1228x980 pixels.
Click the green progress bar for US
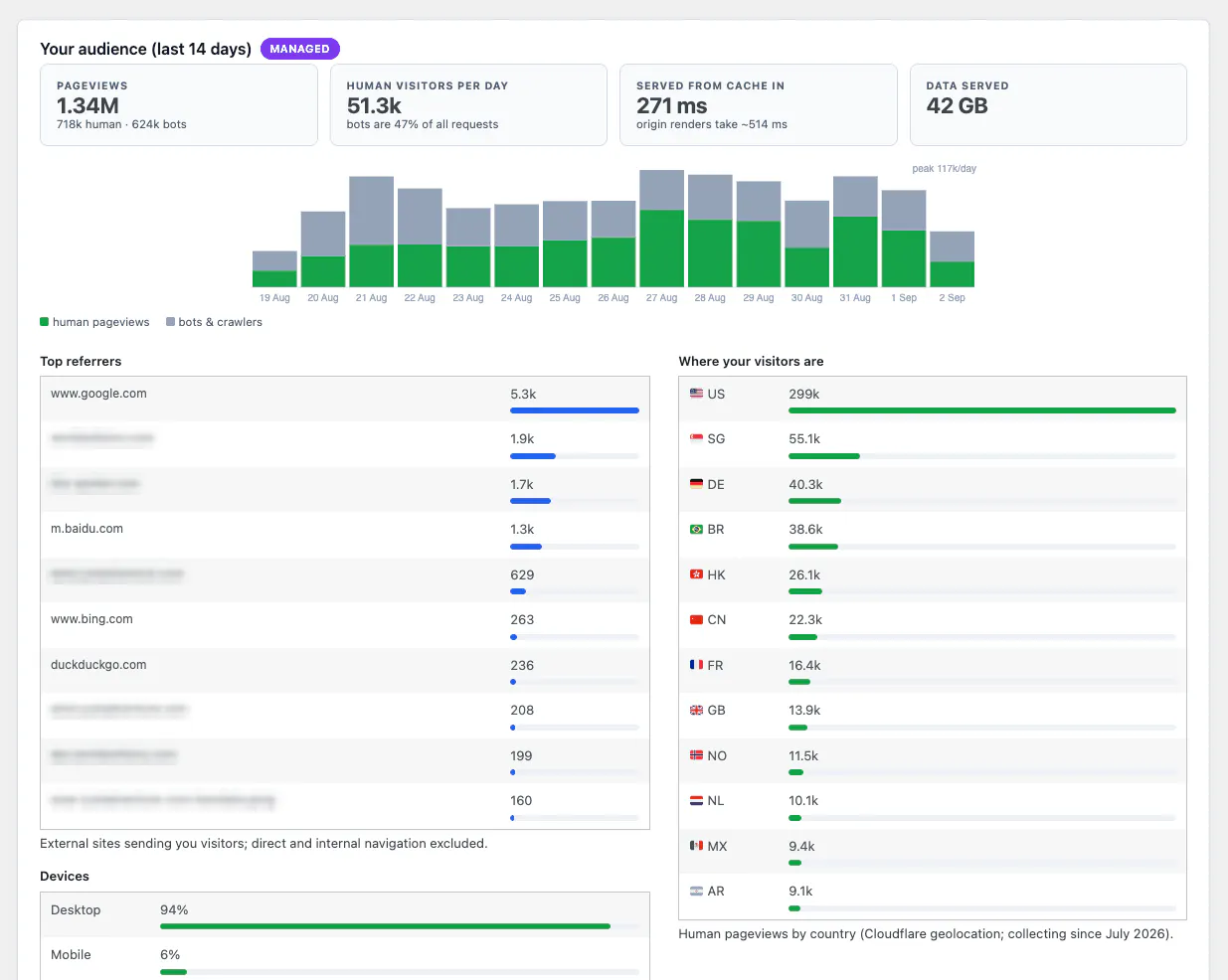point(982,410)
